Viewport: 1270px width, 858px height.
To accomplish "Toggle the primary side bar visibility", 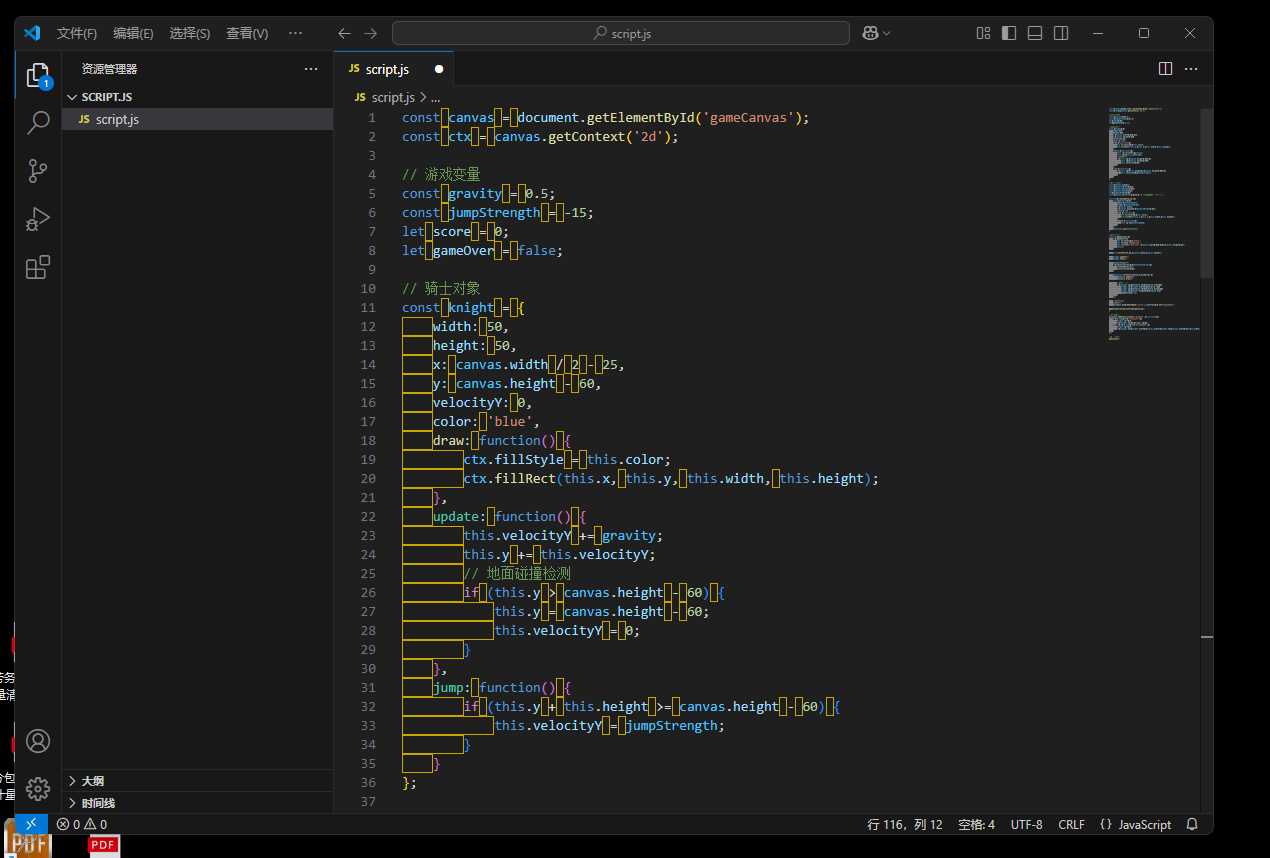I will point(1009,33).
